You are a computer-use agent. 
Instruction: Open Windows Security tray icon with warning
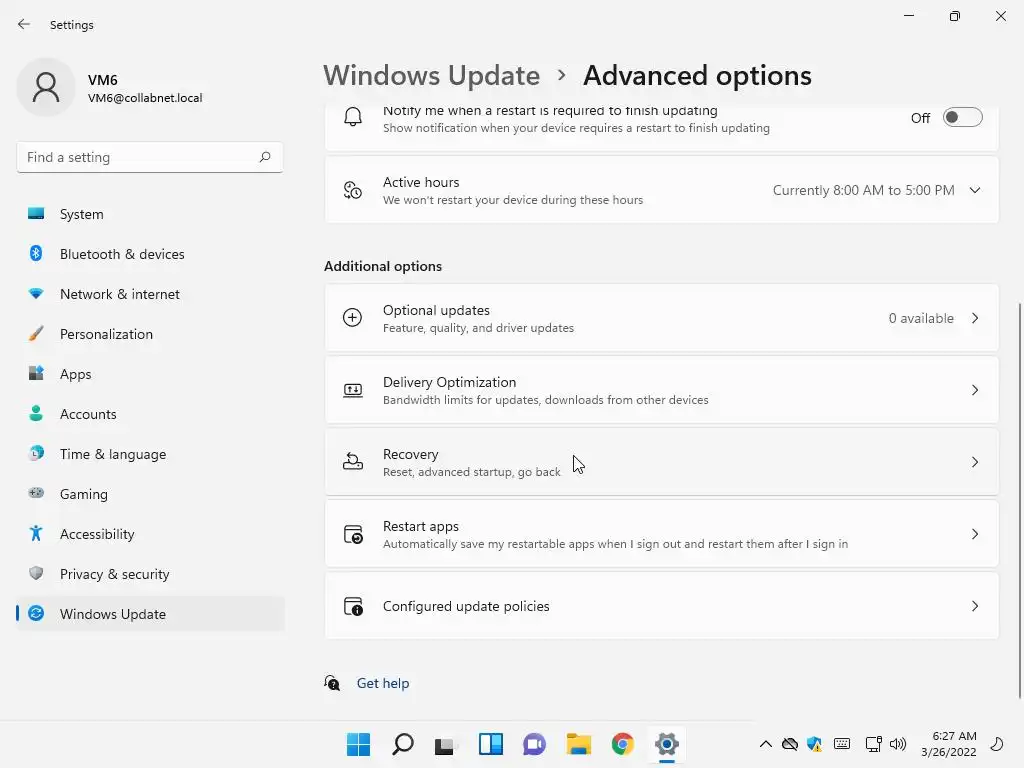pyautogui.click(x=814, y=744)
